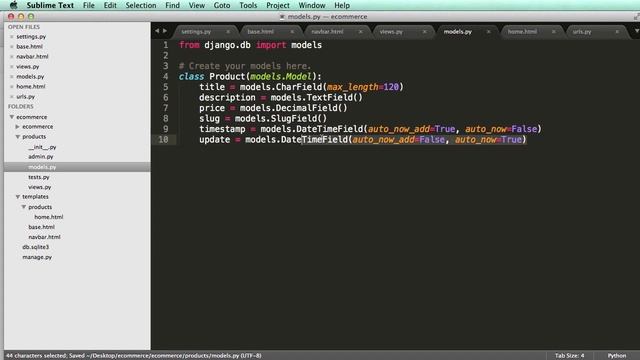Screen dimensions: 640x360
Task: Switch to the base.html tab
Action: (260, 31)
